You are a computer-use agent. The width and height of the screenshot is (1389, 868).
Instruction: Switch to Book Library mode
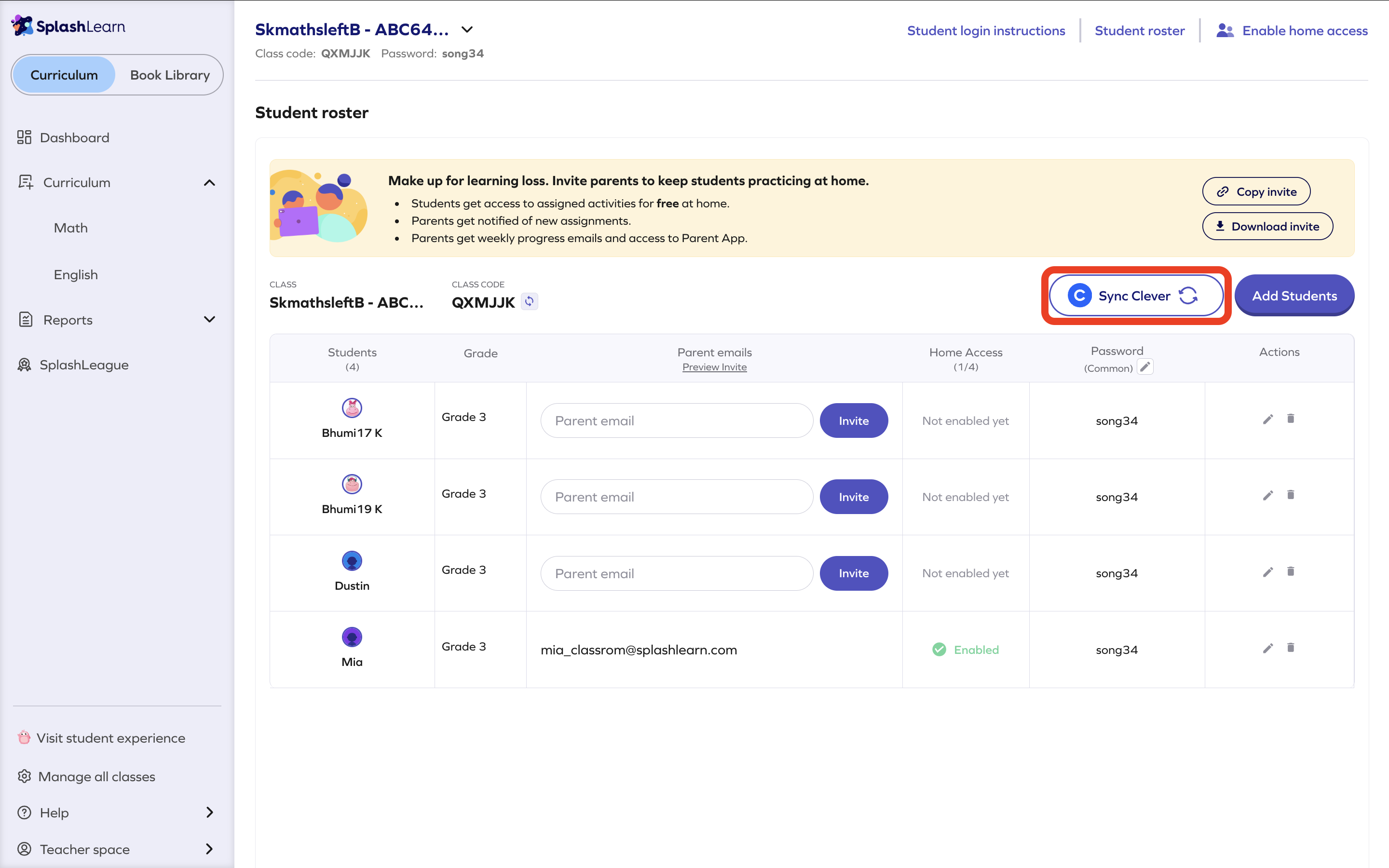click(170, 75)
